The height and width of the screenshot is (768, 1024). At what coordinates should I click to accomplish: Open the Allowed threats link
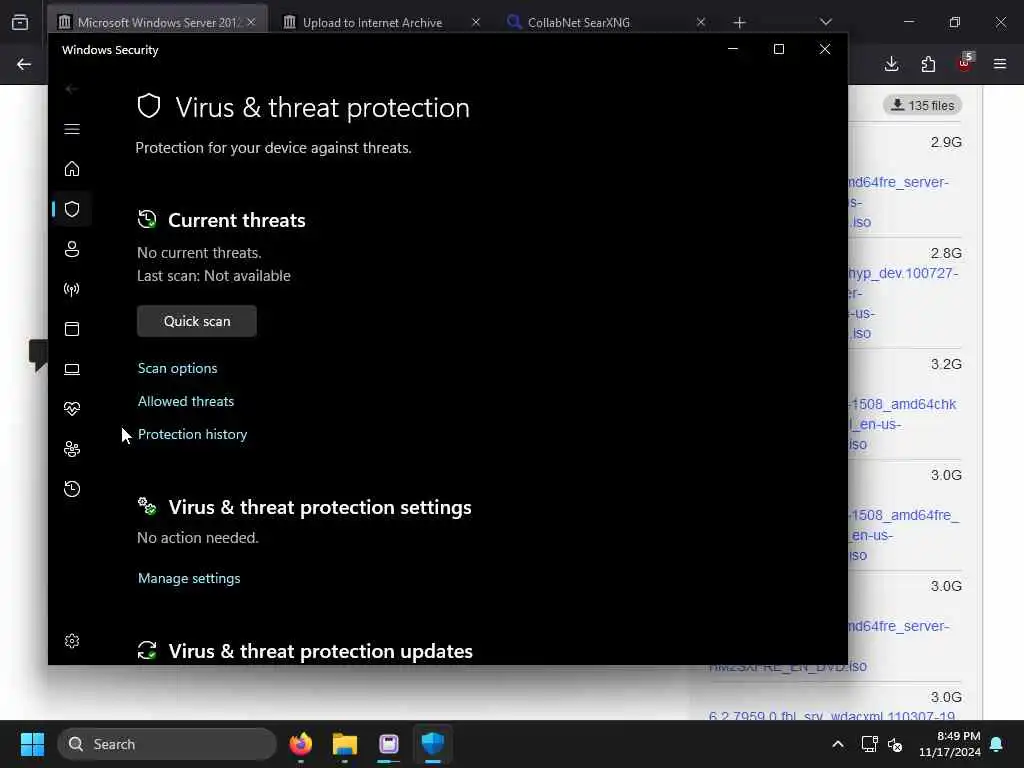(x=185, y=402)
